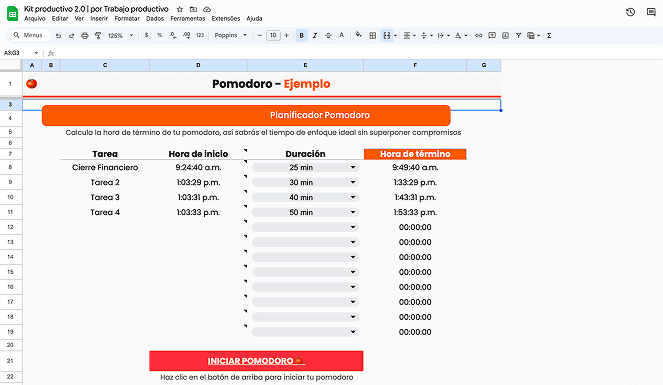Image resolution: width=663 pixels, height=385 pixels.
Task: Open the Name box dropdown arrow
Action: pyautogui.click(x=36, y=53)
